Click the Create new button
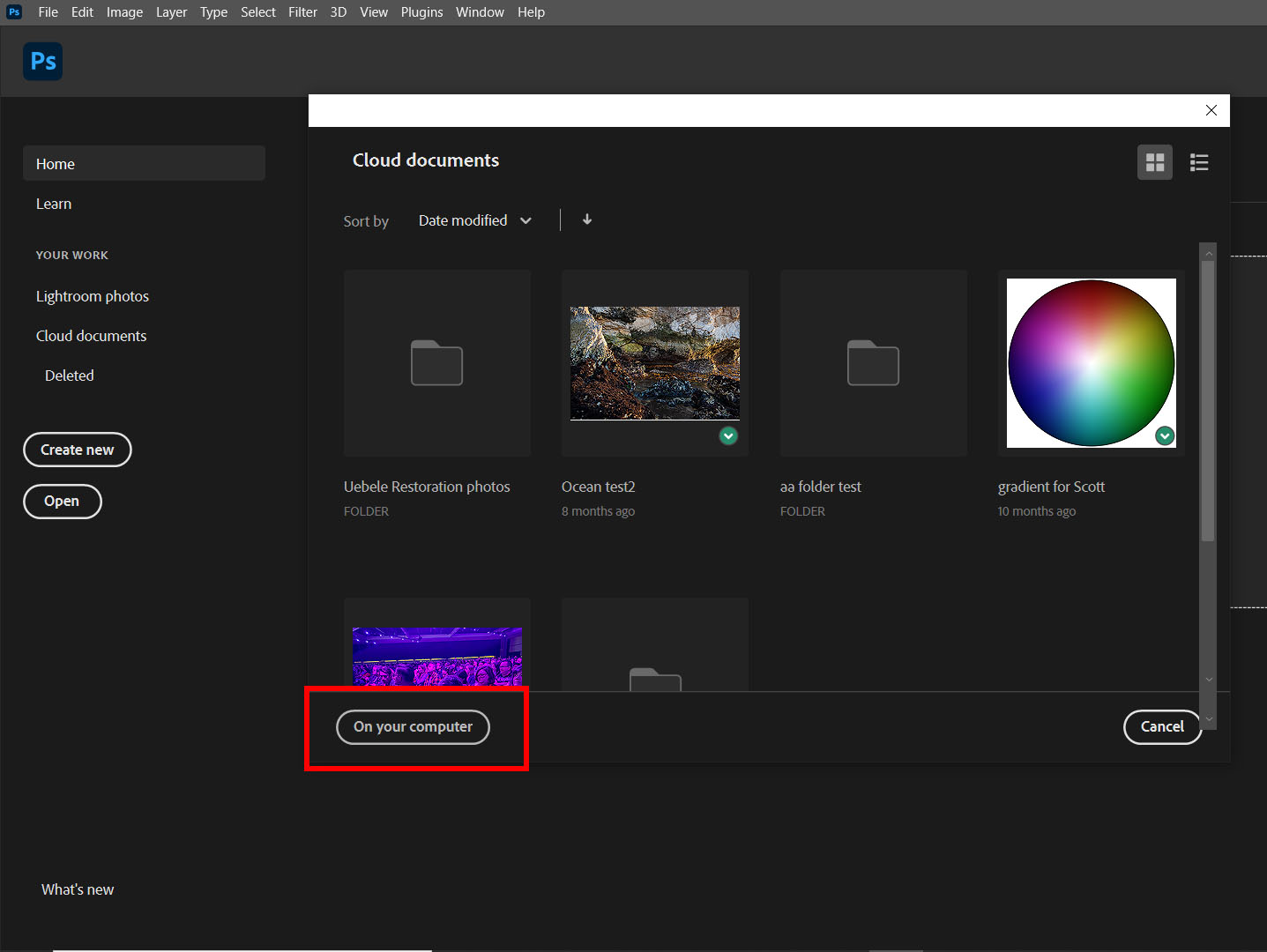1267x952 pixels. pos(77,450)
